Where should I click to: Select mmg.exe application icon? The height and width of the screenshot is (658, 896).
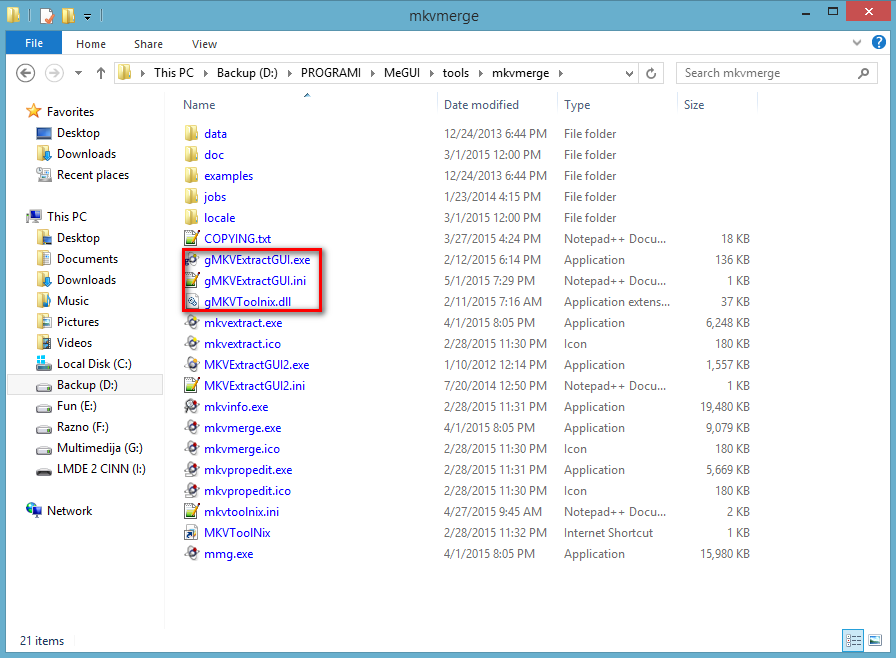click(191, 553)
